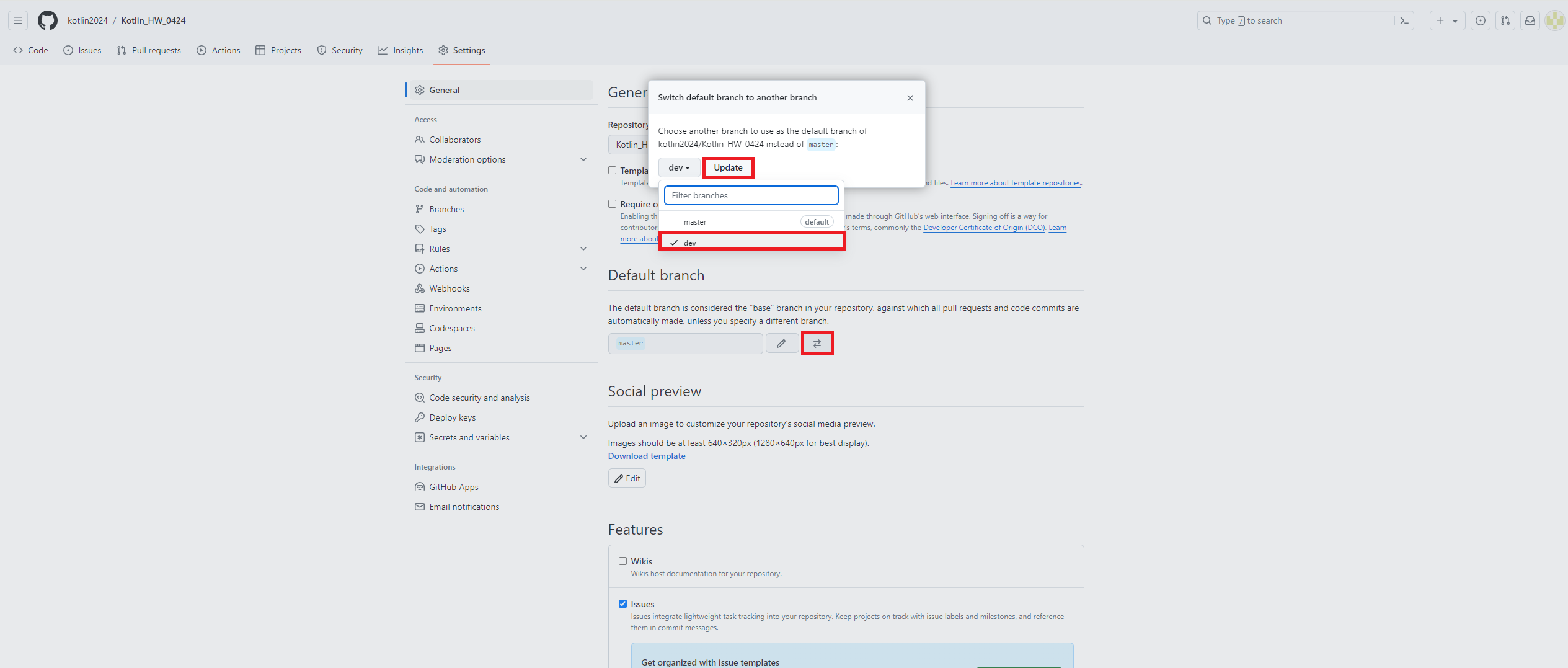This screenshot has width=1568, height=668.
Task: Click the master default branch field
Action: click(x=685, y=343)
